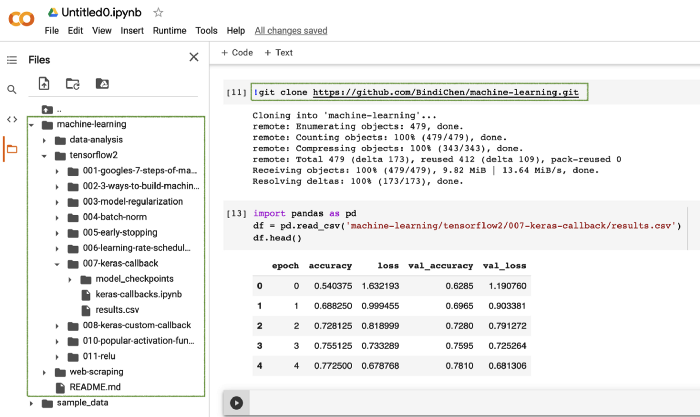Click into the import pandas code line
The width and height of the screenshot is (700, 417).
tap(304, 213)
